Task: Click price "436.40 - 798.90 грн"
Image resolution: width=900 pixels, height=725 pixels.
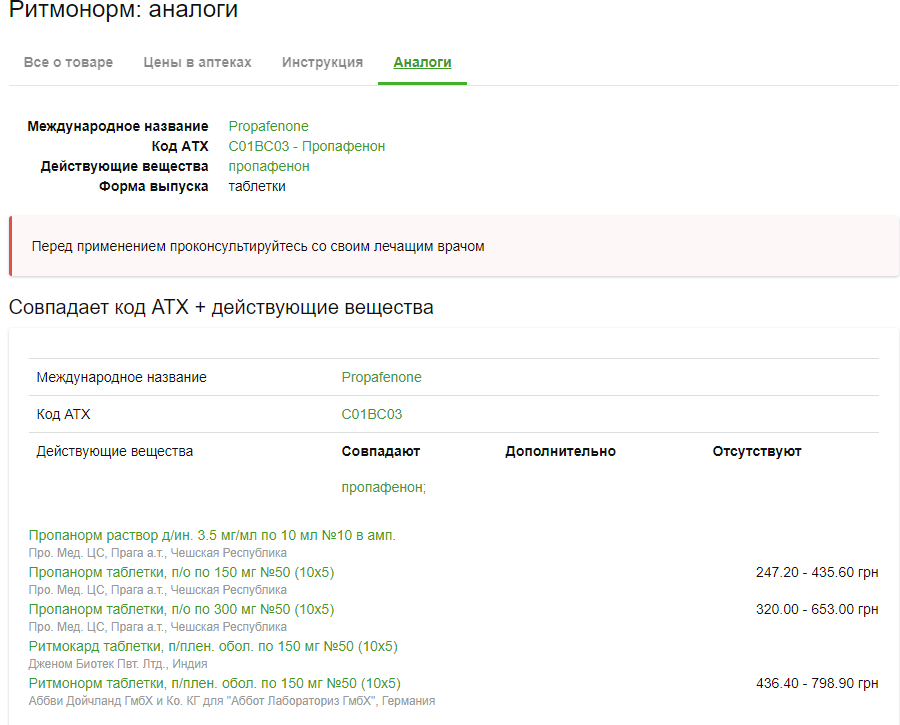Action: 817,683
